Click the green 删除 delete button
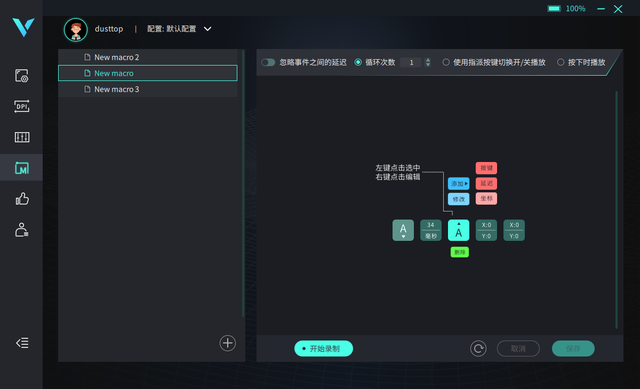The image size is (640, 389). (460, 252)
